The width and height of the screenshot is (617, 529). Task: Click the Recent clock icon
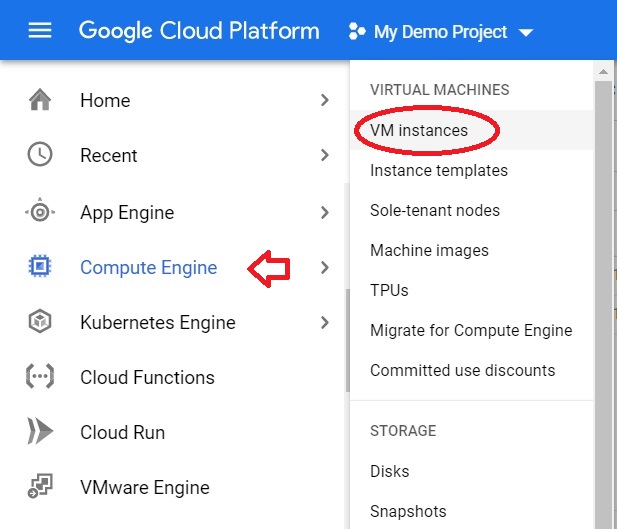40,154
